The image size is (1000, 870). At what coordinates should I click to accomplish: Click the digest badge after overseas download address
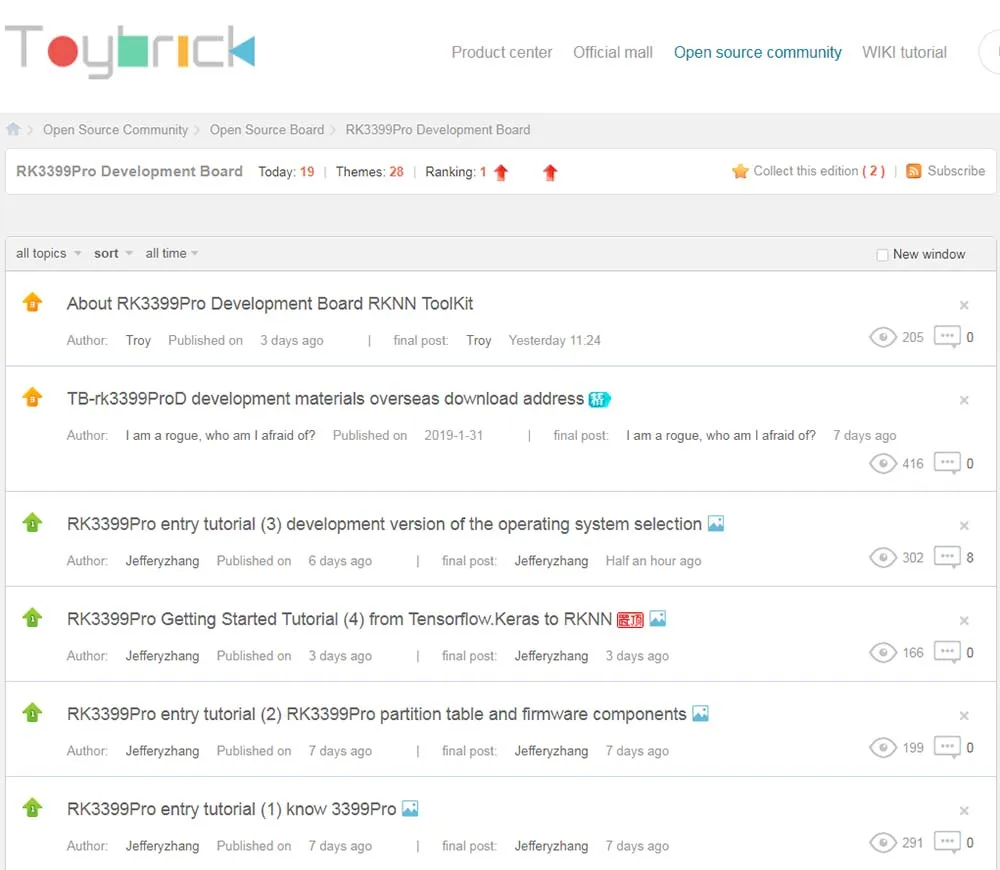[599, 399]
